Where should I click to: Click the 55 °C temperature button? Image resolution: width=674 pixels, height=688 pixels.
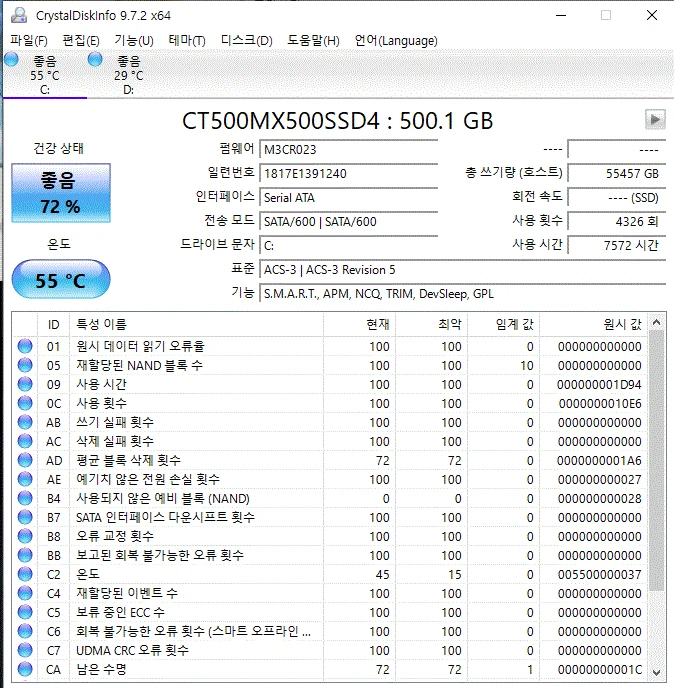pyautogui.click(x=61, y=280)
